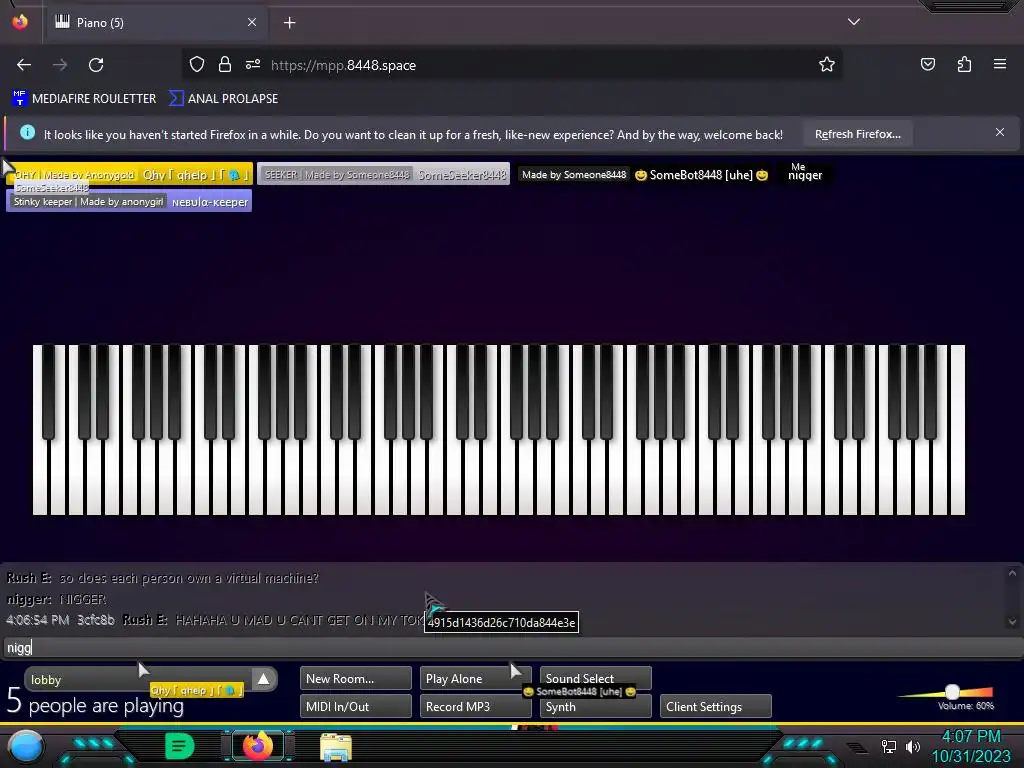This screenshot has height=768, width=1024.
Task: Open site permissions icon in address bar
Action: (x=253, y=64)
